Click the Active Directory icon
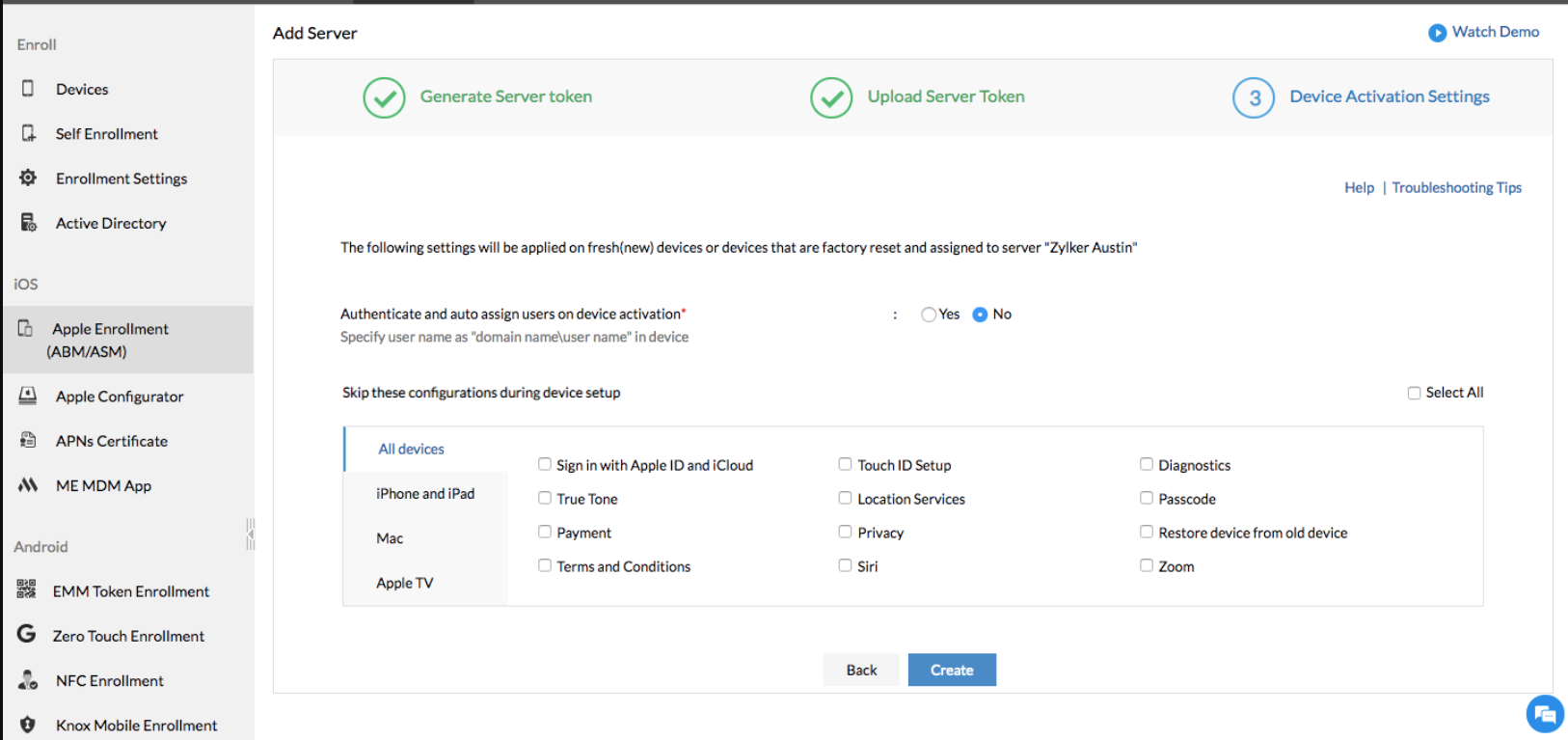 (28, 223)
